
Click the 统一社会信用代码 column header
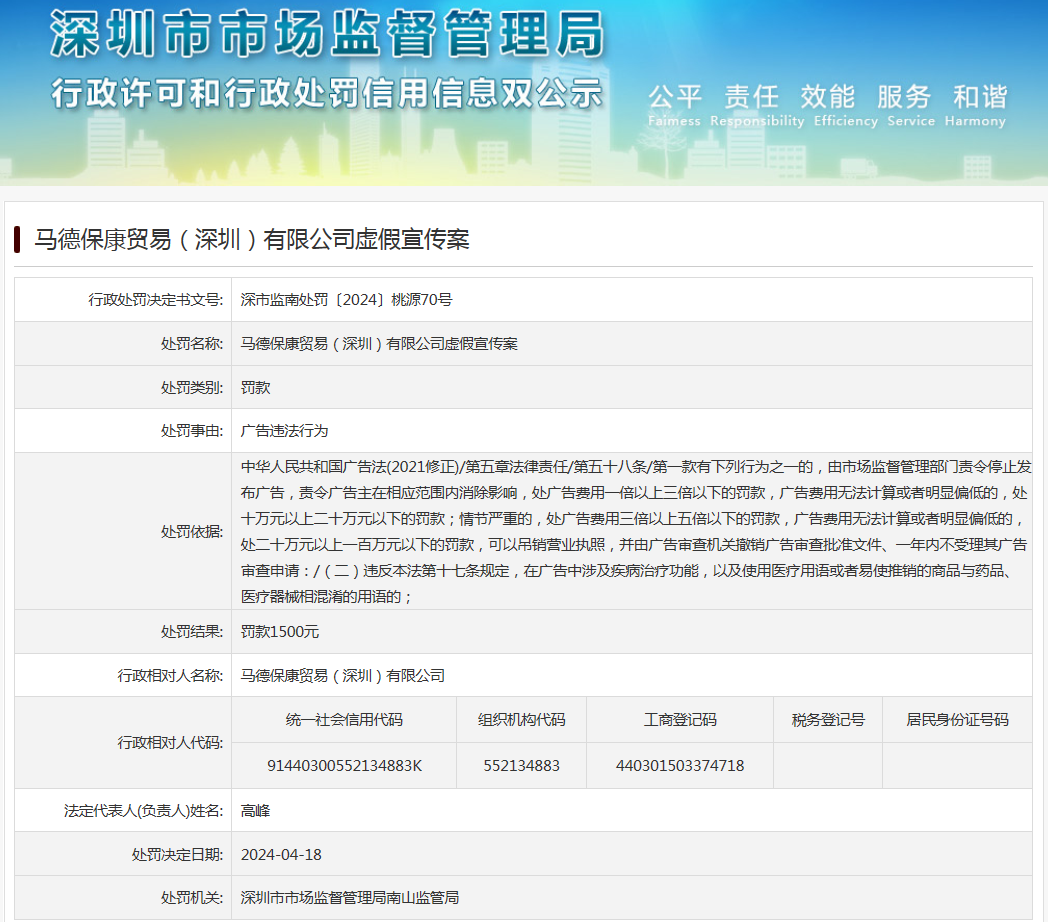coord(344,720)
